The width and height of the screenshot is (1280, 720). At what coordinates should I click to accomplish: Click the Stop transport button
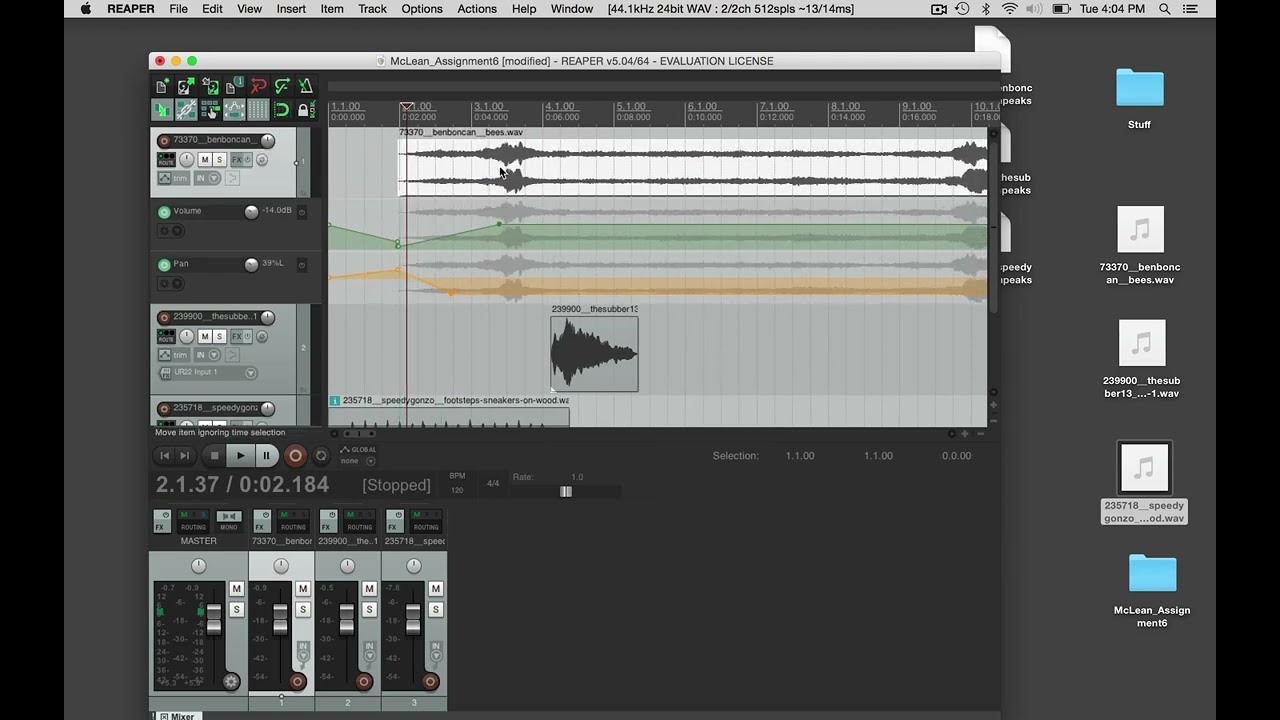coord(214,456)
